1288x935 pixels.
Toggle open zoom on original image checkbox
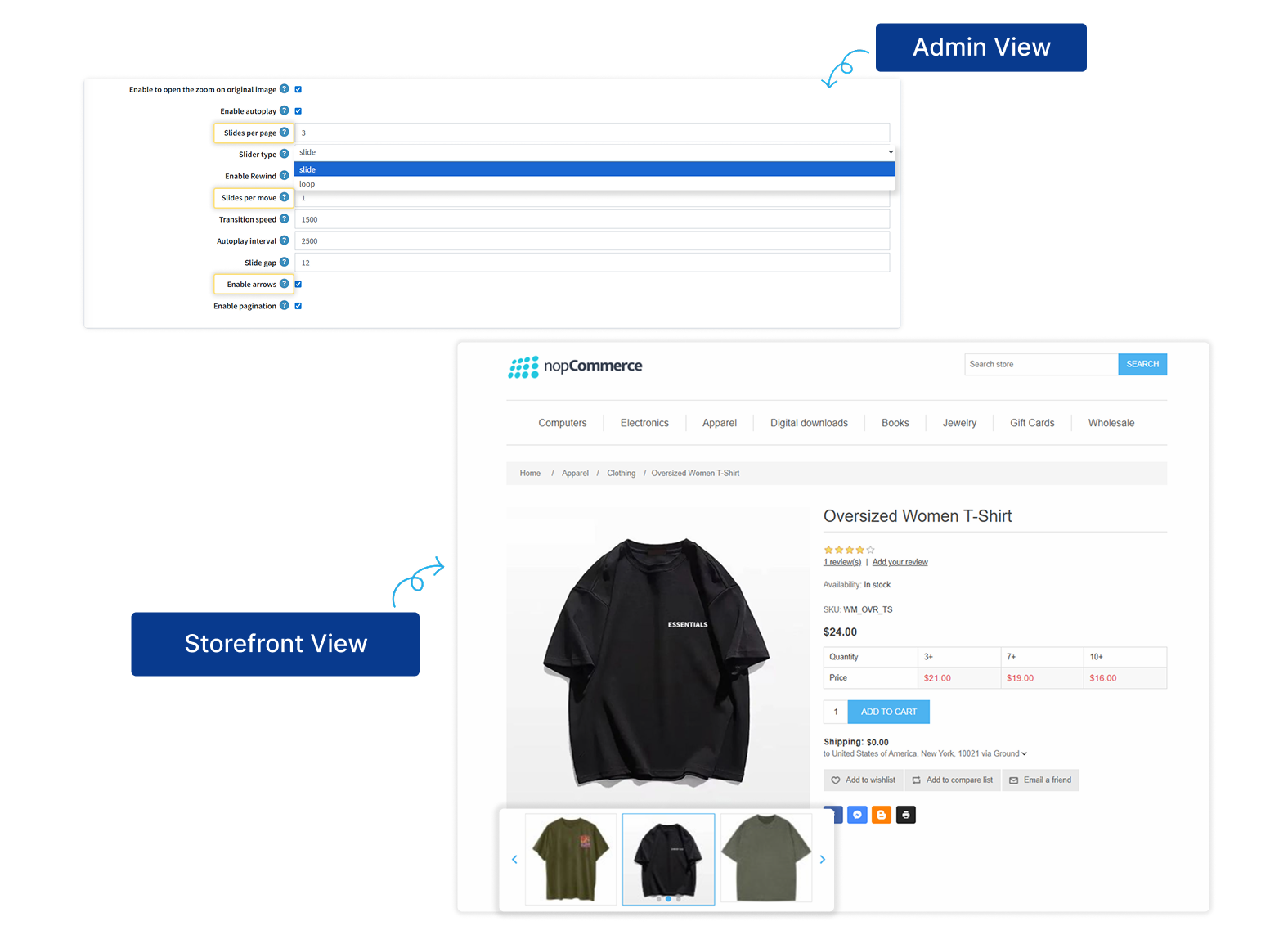pyautogui.click(x=298, y=89)
